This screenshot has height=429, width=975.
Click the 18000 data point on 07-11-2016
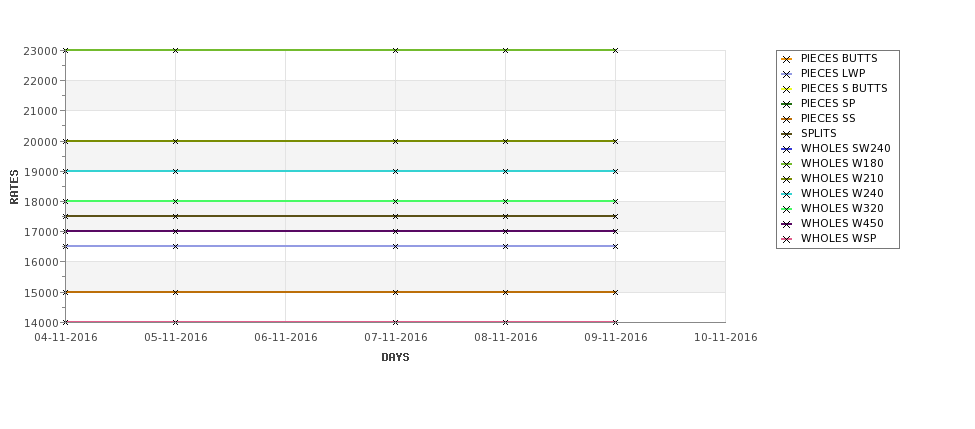[395, 201]
